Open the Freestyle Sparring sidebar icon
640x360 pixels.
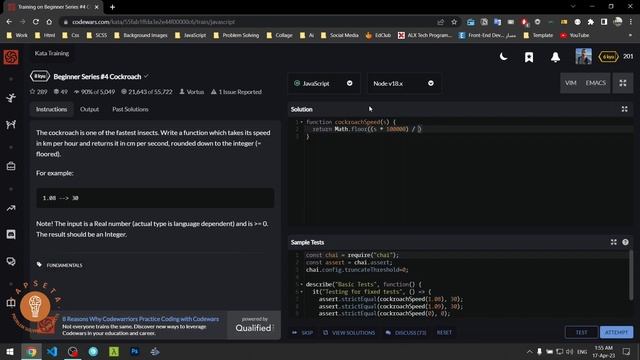pos(11,124)
